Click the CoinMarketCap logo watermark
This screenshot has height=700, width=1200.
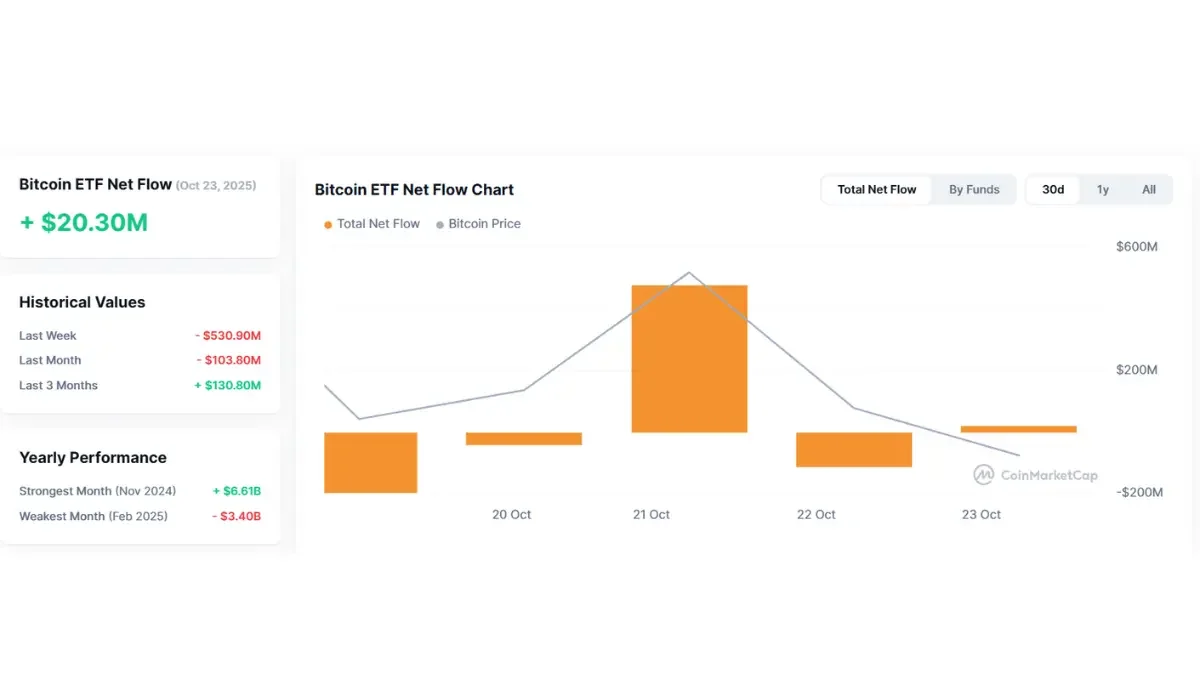[x=1035, y=475]
